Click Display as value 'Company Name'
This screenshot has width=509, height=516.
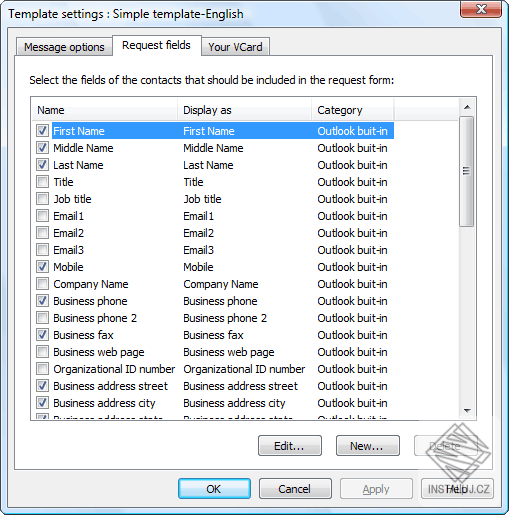point(221,284)
